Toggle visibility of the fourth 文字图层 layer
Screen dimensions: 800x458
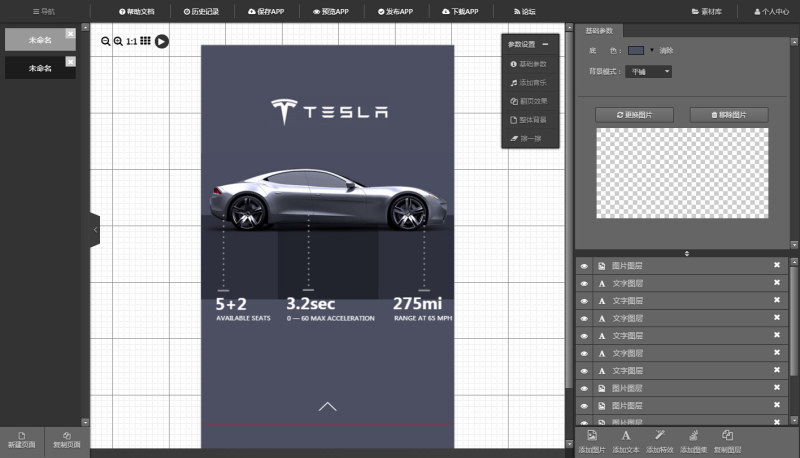584,336
